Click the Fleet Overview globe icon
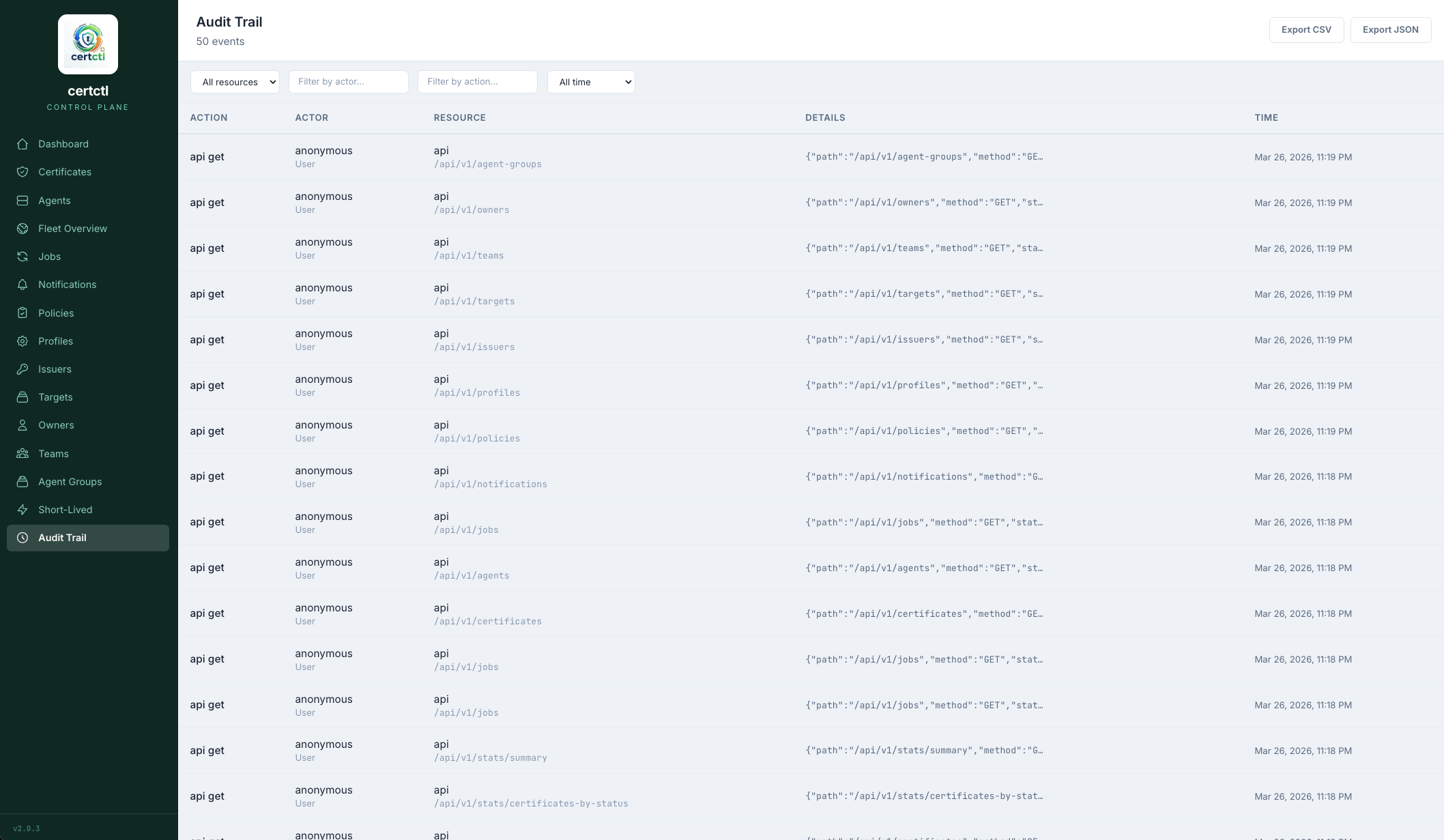 (23, 229)
